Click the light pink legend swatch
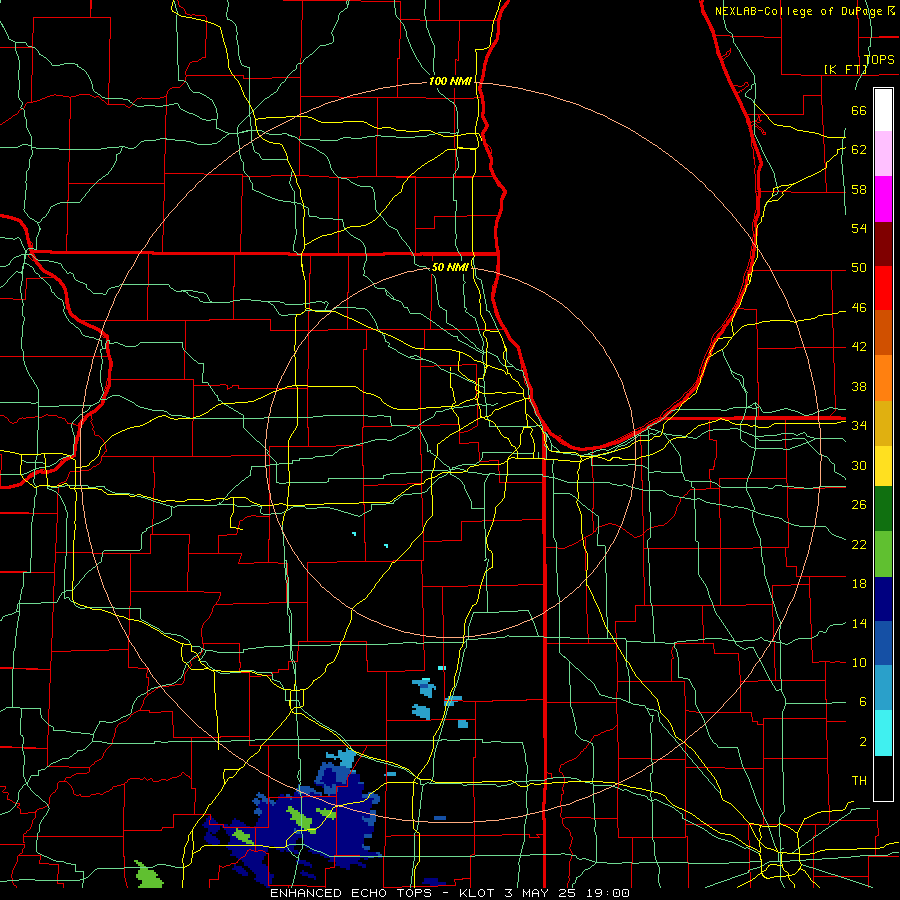900x900 pixels. [x=883, y=153]
